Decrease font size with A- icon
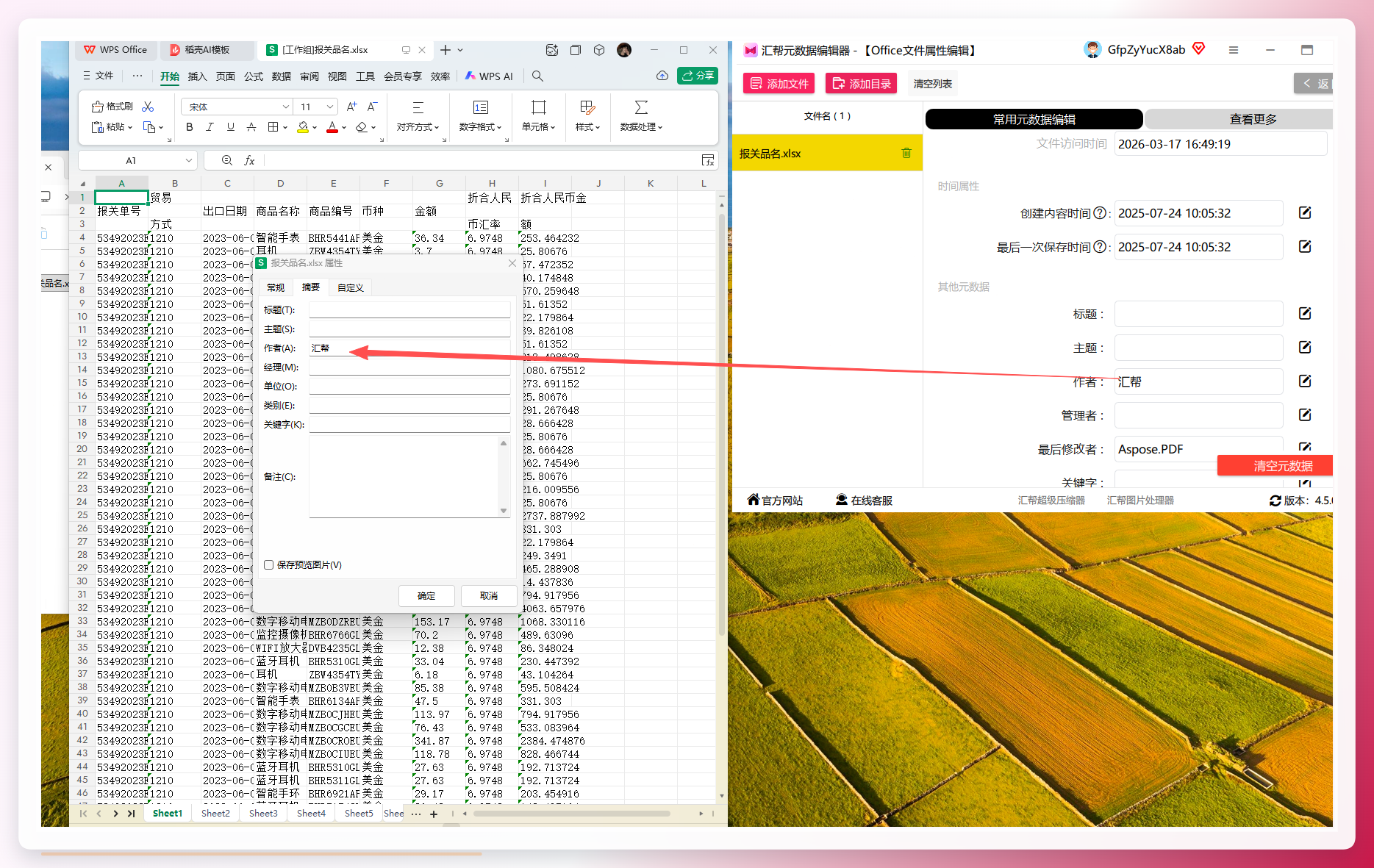 [x=373, y=107]
